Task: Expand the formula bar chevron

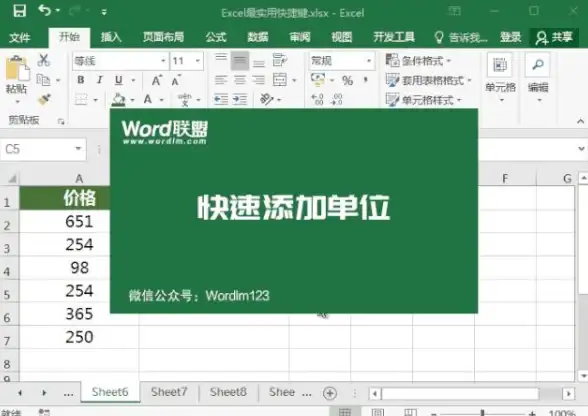Action: [x=582, y=149]
